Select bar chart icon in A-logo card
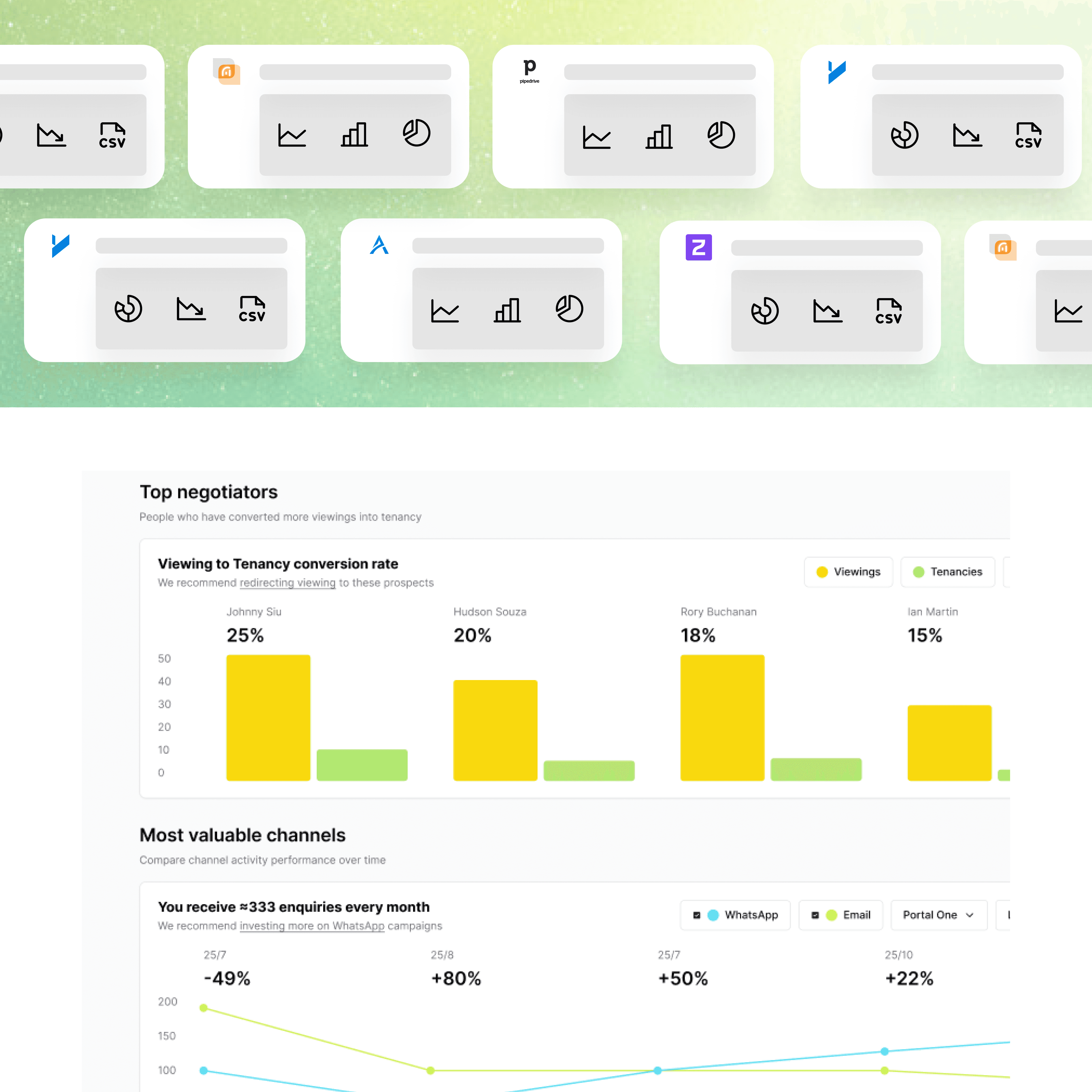This screenshot has width=1092, height=1092. pyautogui.click(x=507, y=310)
